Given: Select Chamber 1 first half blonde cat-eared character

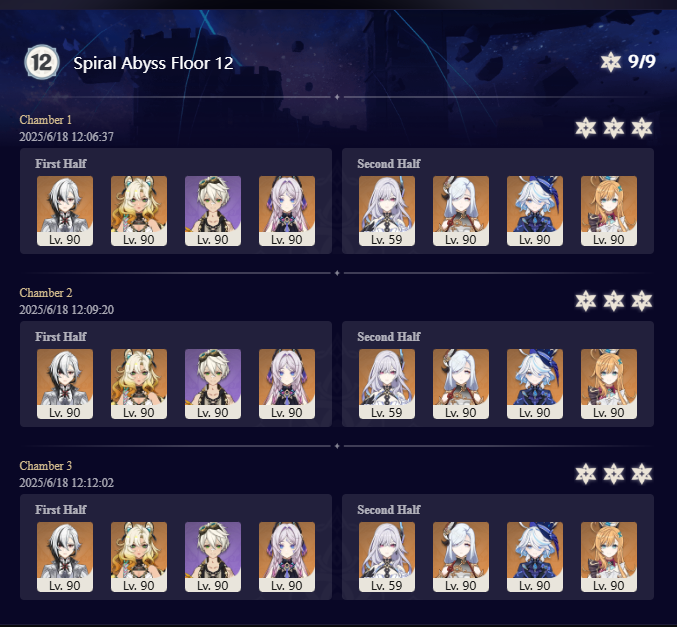Looking at the screenshot, I should pos(139,211).
